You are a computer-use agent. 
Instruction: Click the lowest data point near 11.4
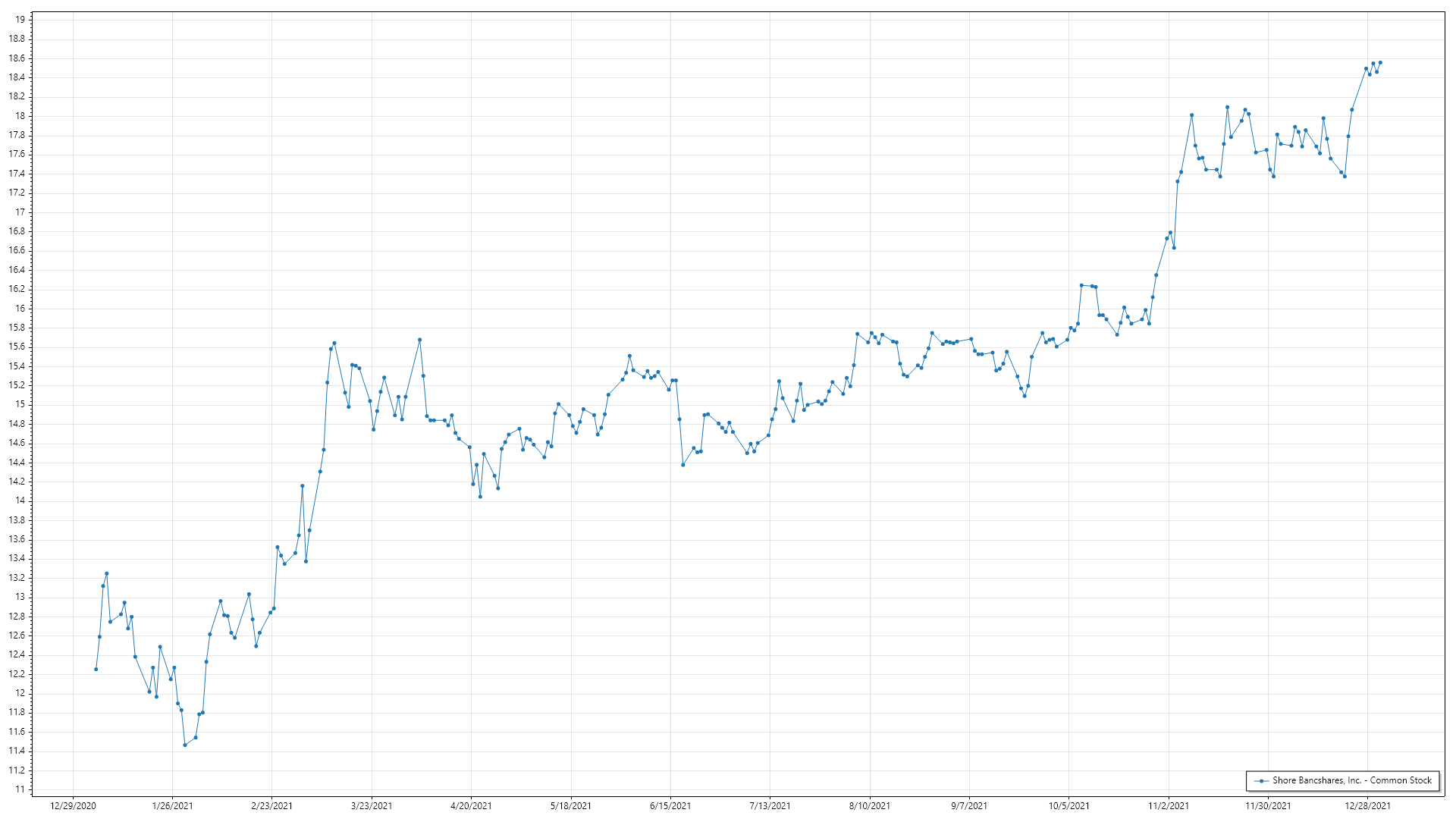coord(185,745)
